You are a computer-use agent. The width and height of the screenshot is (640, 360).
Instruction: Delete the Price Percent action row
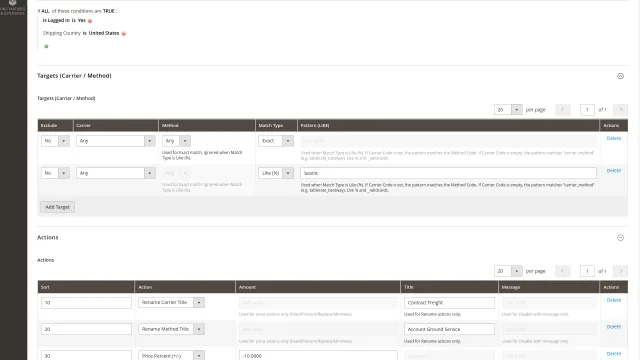coord(613,354)
